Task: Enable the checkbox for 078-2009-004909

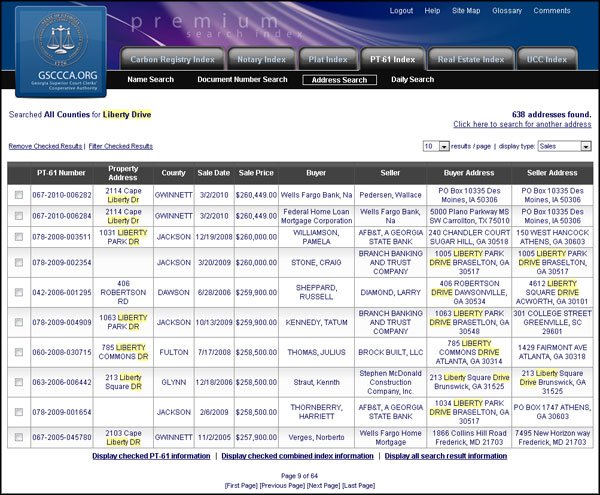Action: click(x=19, y=322)
